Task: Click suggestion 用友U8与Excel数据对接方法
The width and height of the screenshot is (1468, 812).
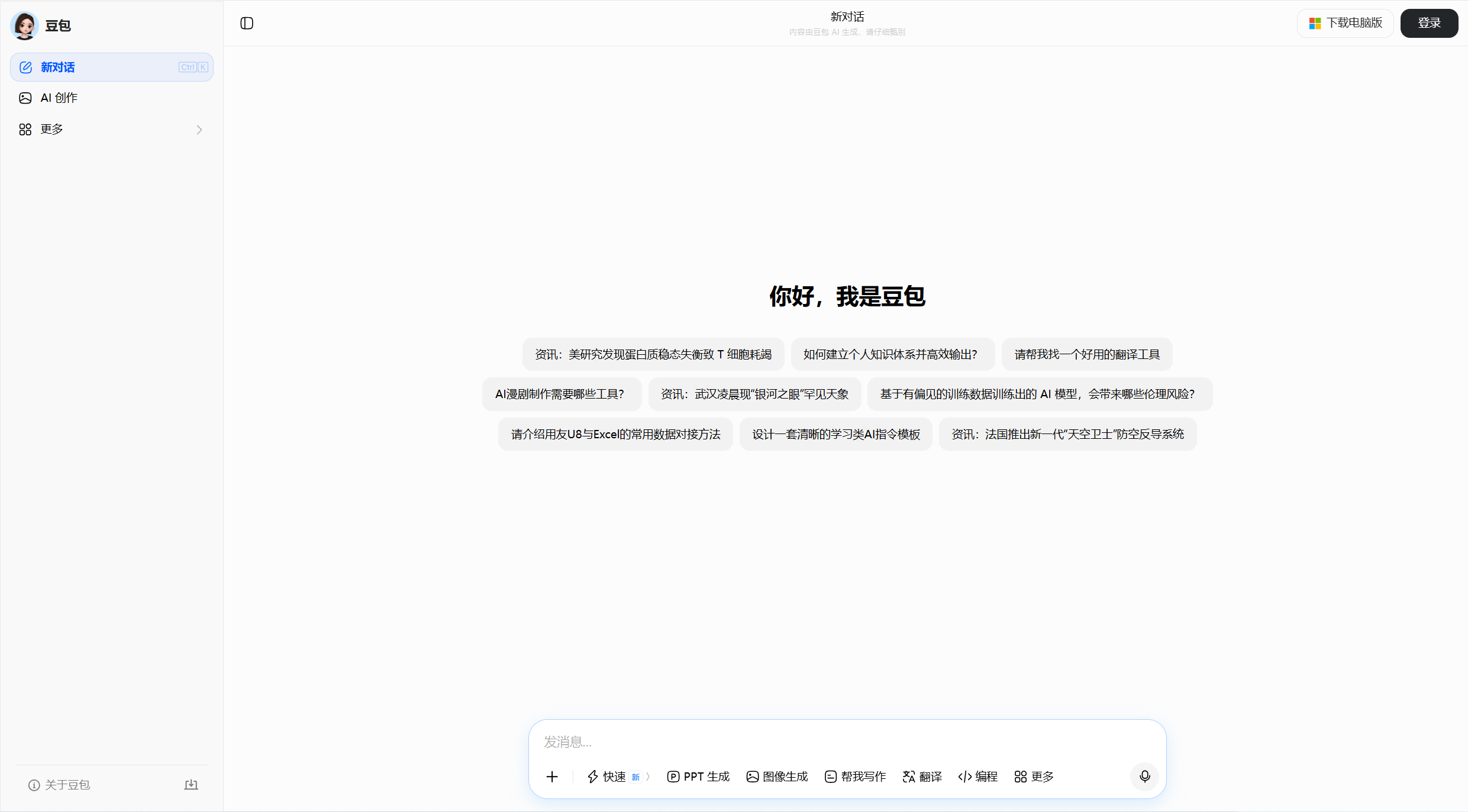Action: tap(615, 434)
